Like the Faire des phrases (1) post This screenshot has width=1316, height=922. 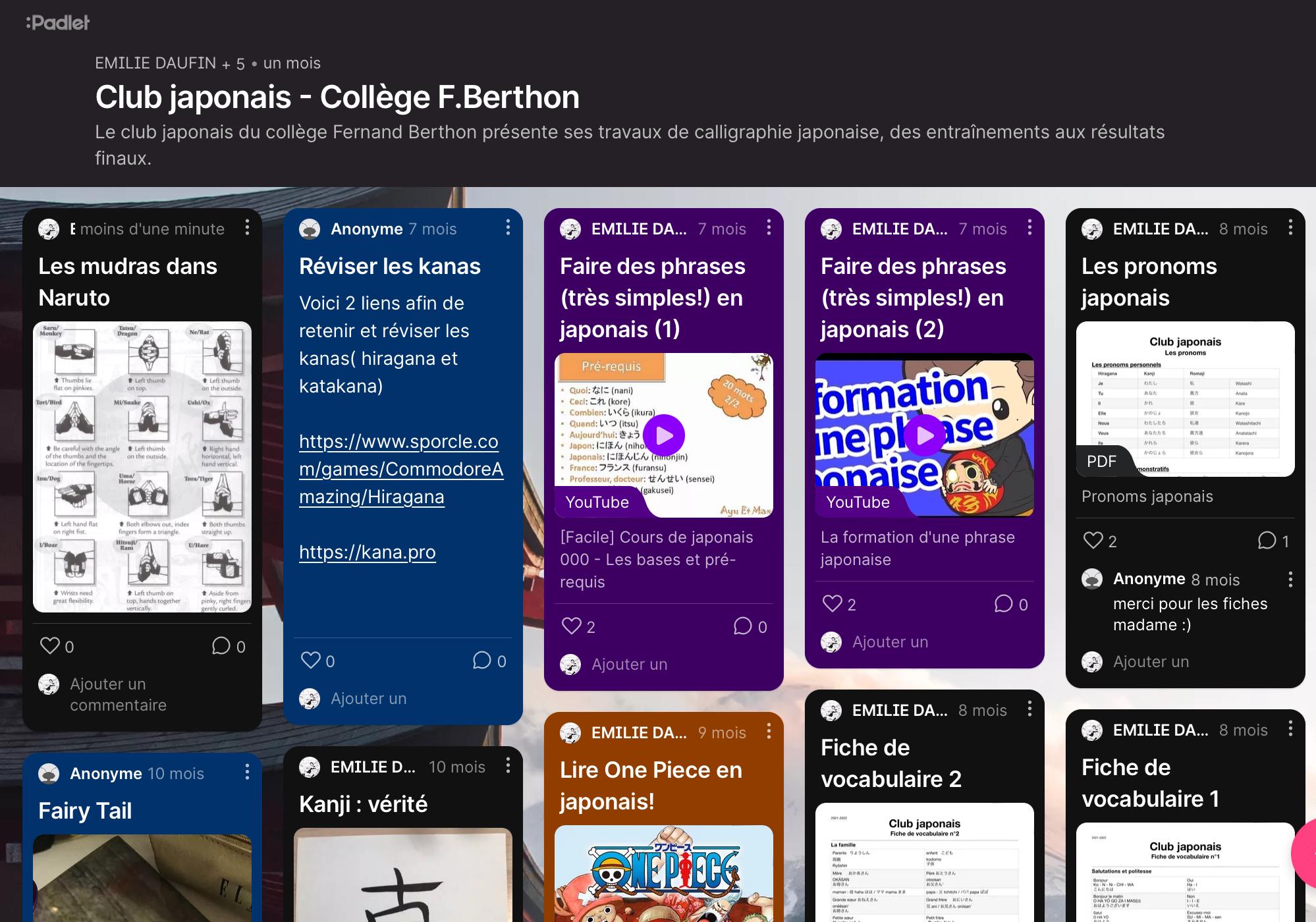click(572, 626)
